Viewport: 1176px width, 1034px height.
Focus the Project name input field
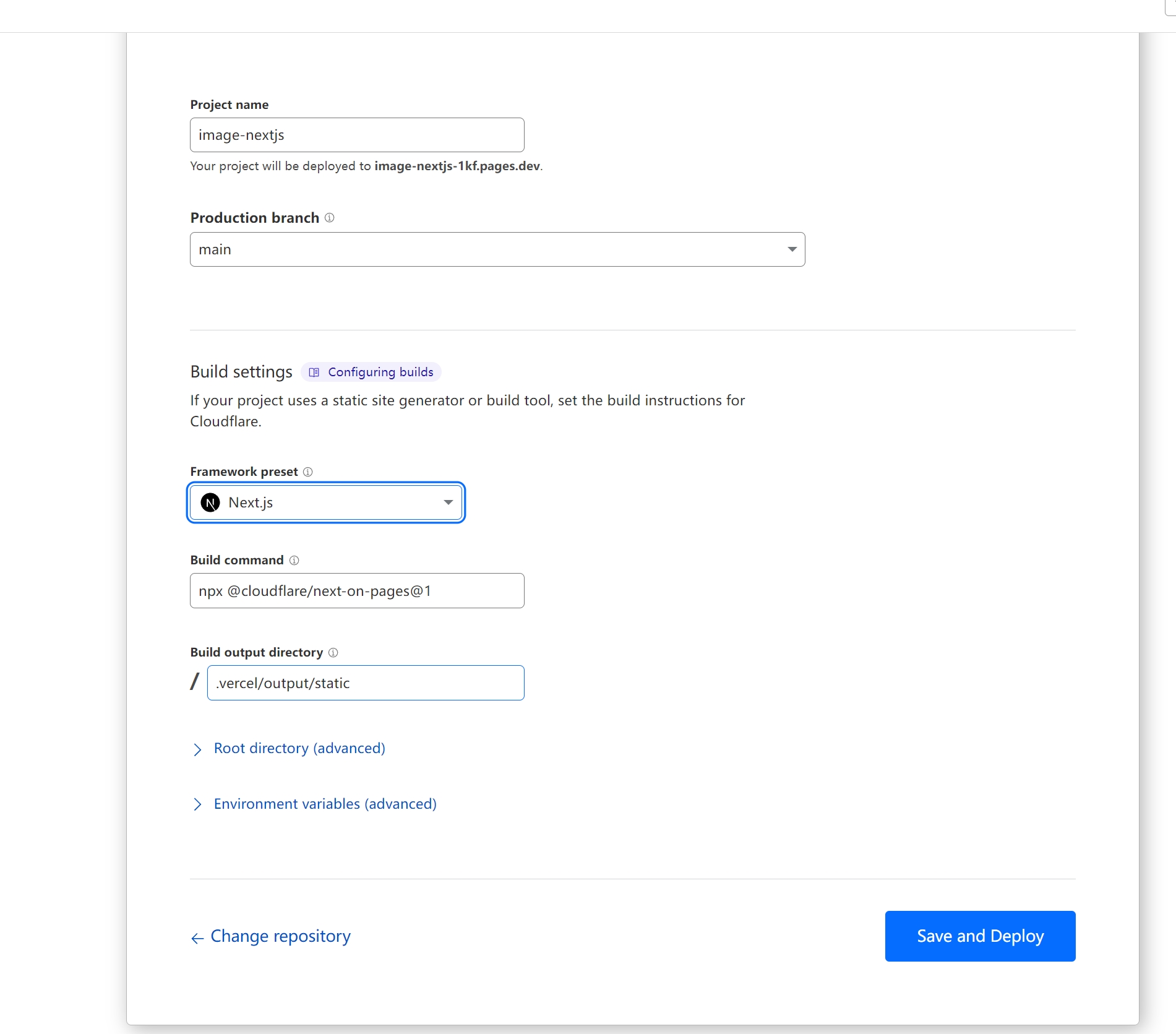coord(357,135)
